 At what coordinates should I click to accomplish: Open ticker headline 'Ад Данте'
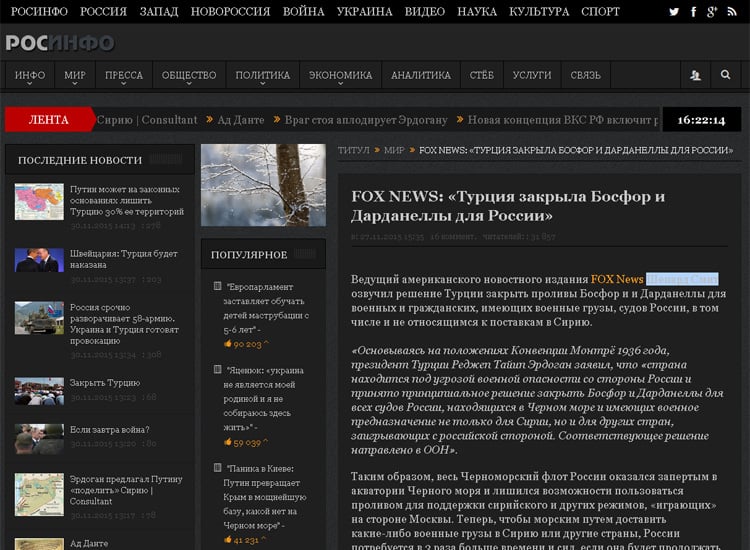coord(241,120)
